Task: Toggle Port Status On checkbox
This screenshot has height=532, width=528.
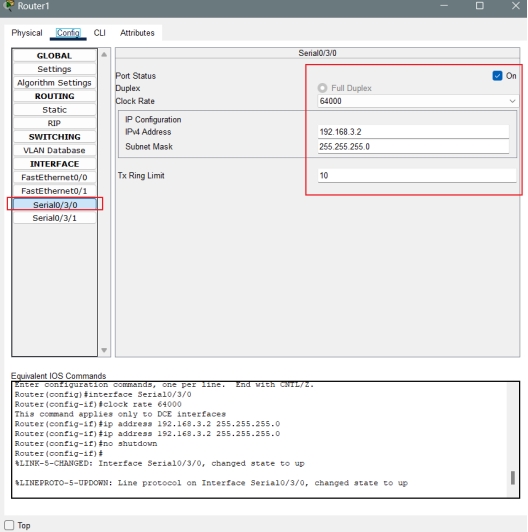Action: (x=497, y=76)
